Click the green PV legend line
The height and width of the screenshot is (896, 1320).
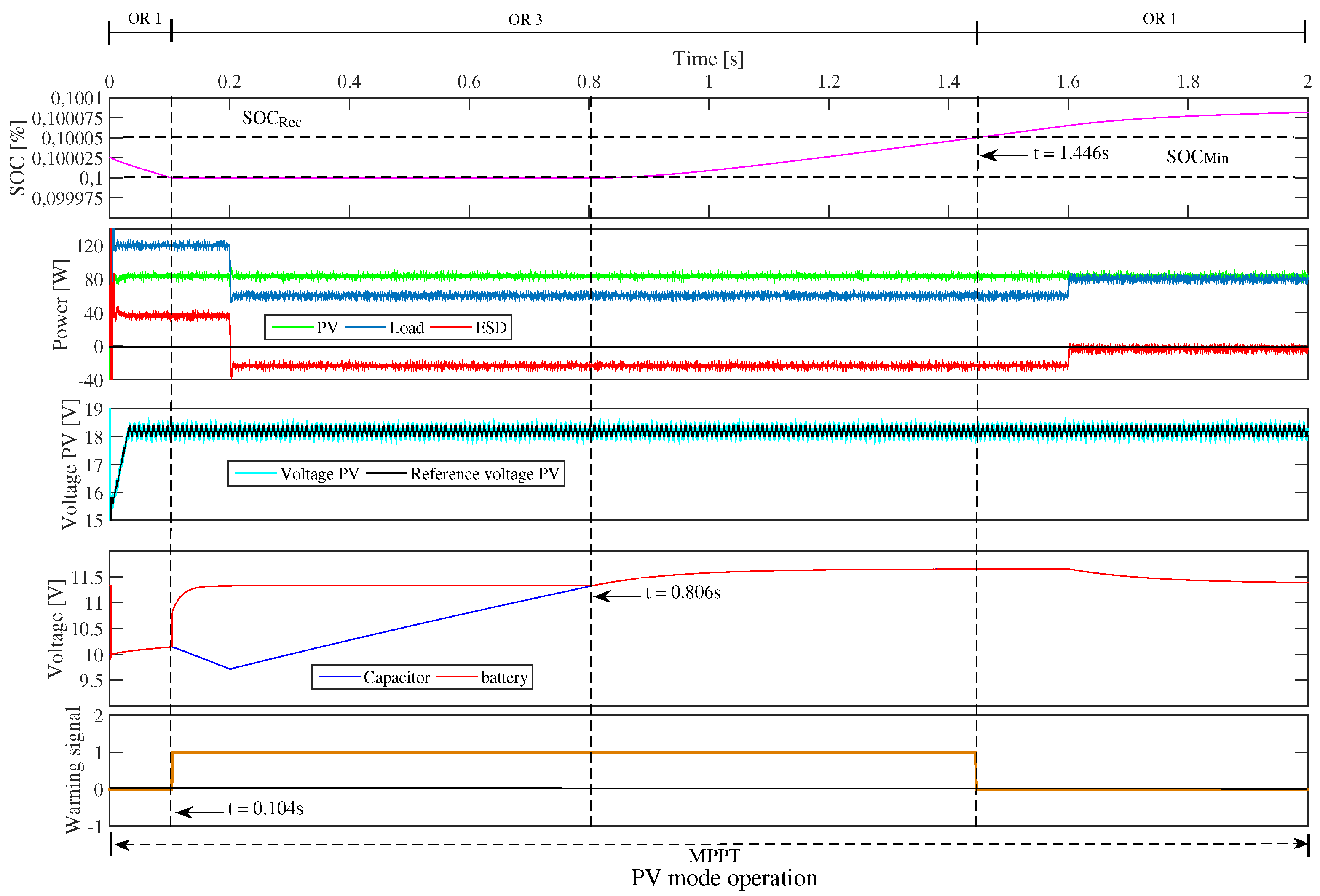pyautogui.click(x=292, y=328)
